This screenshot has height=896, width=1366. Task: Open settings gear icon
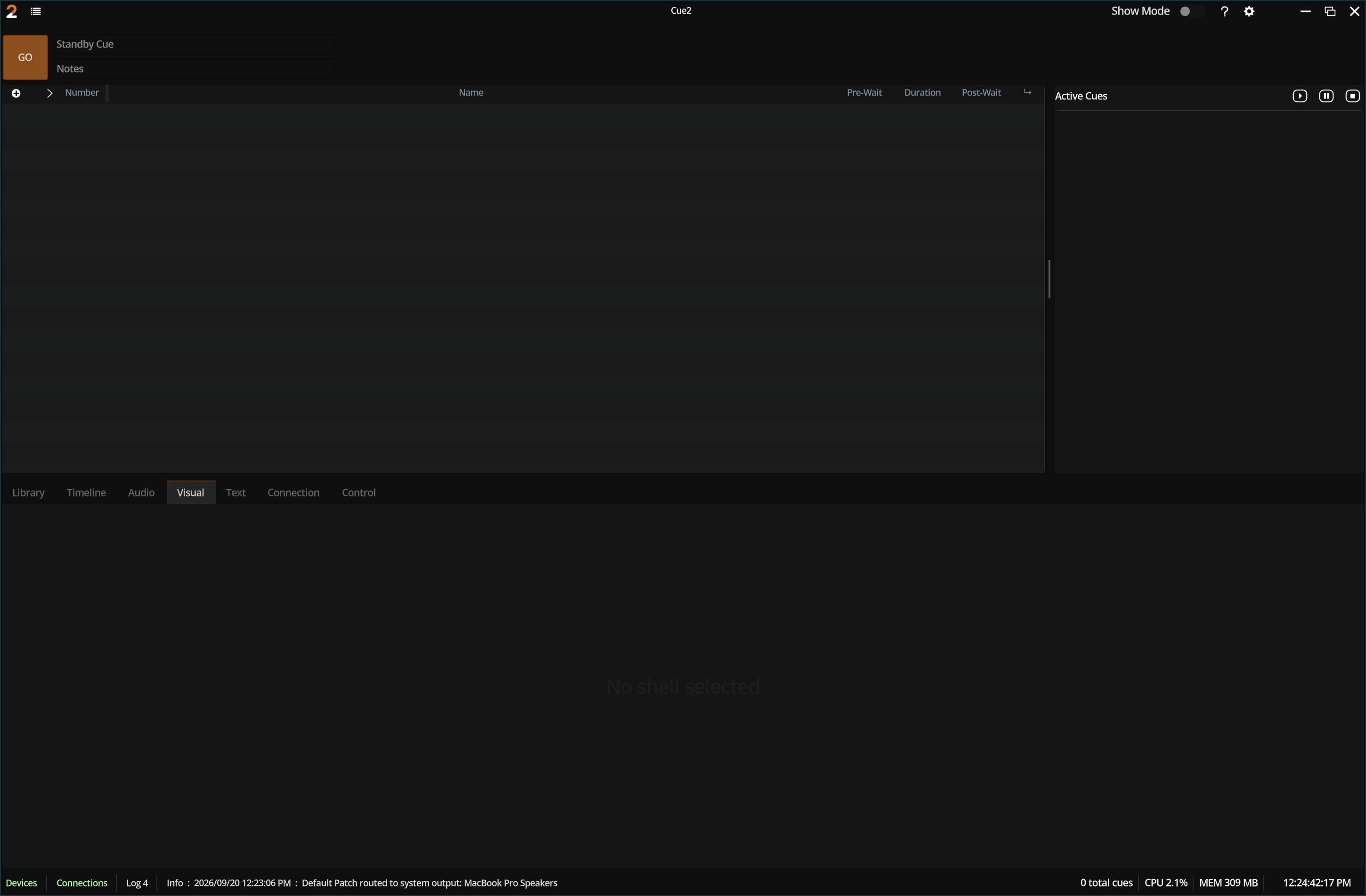[x=1249, y=11]
